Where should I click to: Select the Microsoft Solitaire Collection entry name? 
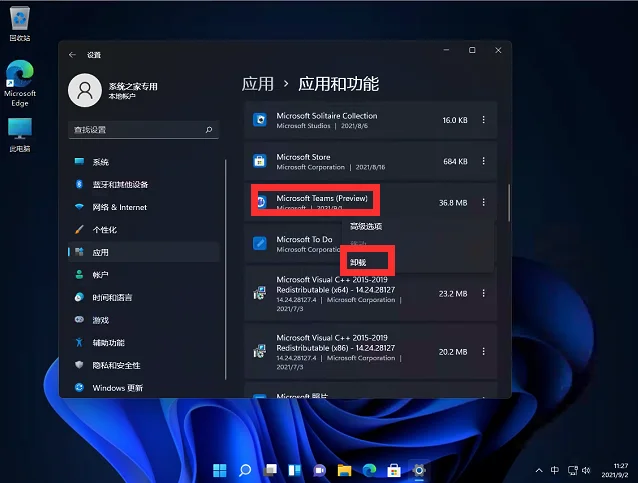pyautogui.click(x=327, y=116)
